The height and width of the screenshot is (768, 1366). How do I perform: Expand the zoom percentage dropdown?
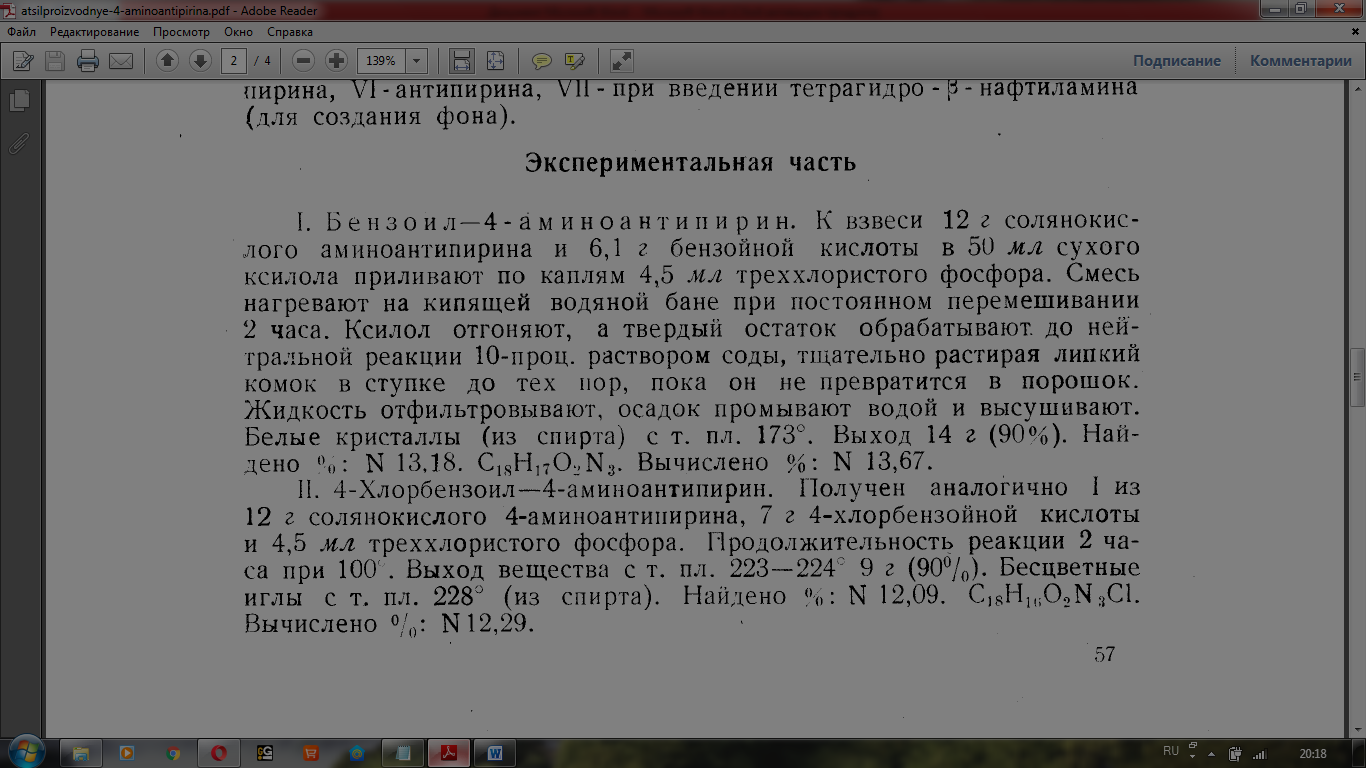[x=417, y=61]
